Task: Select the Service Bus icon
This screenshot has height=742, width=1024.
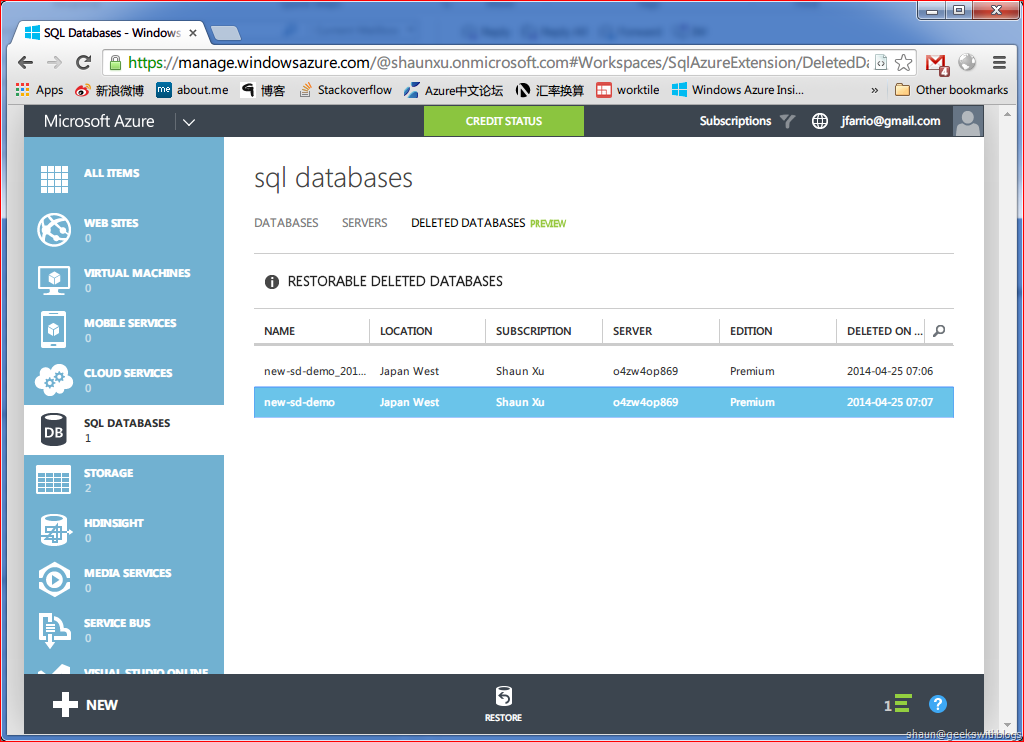Action: tap(54, 630)
